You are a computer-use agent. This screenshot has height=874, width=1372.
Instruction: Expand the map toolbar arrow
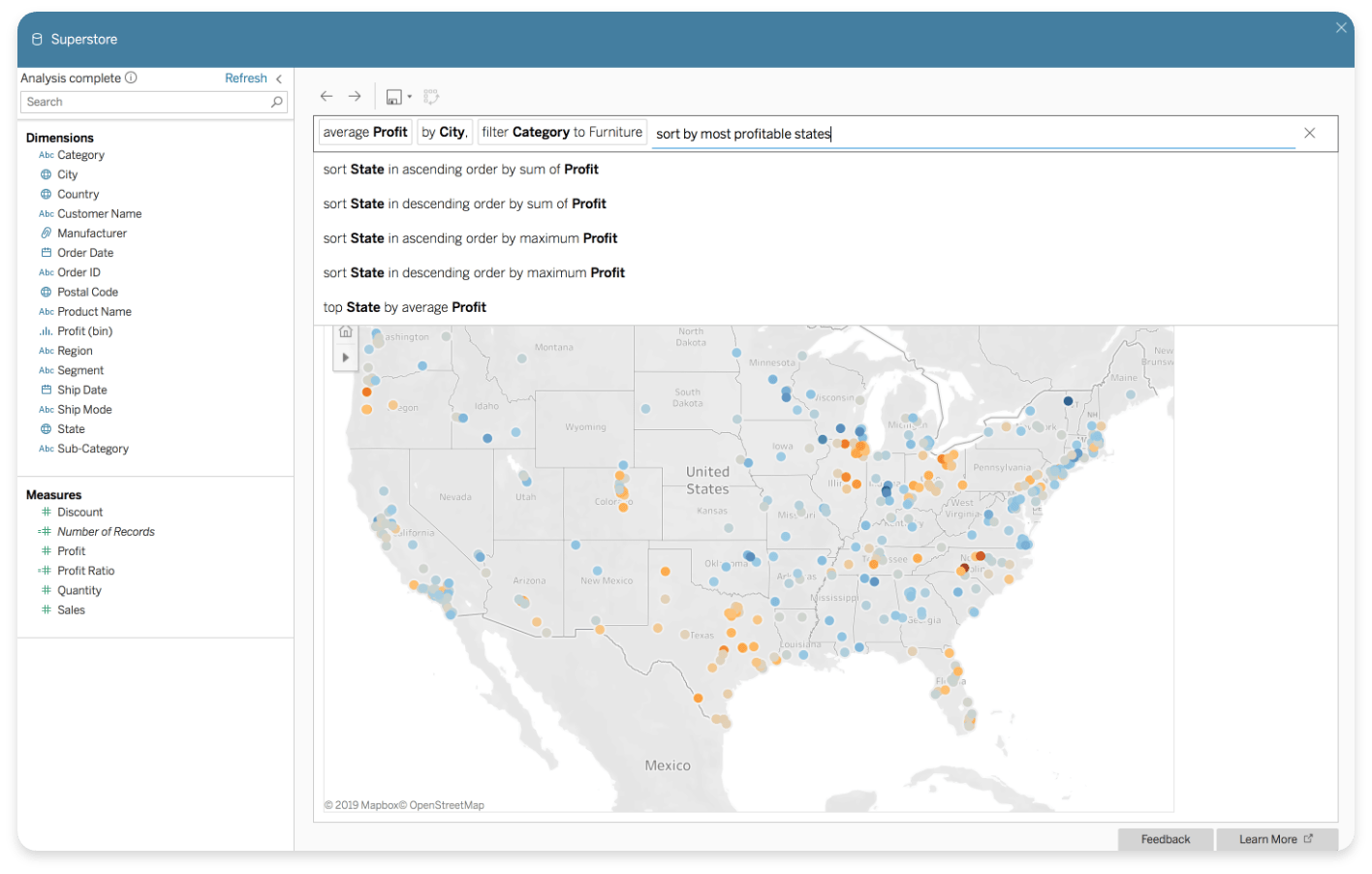(346, 358)
